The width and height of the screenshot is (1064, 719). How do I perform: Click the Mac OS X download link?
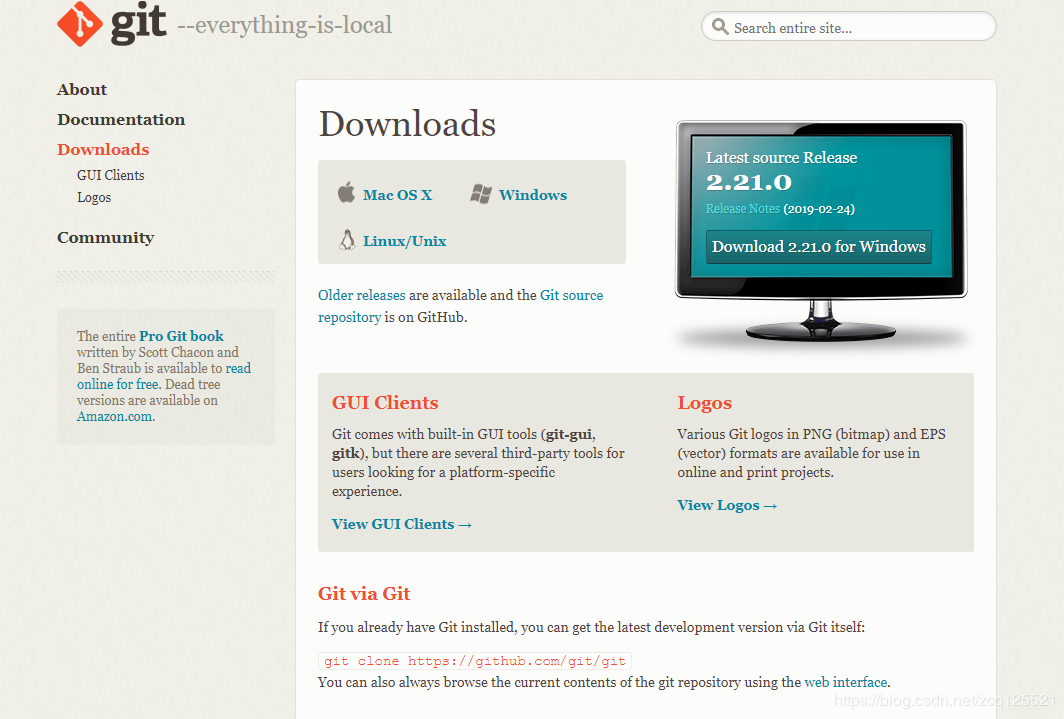click(398, 195)
